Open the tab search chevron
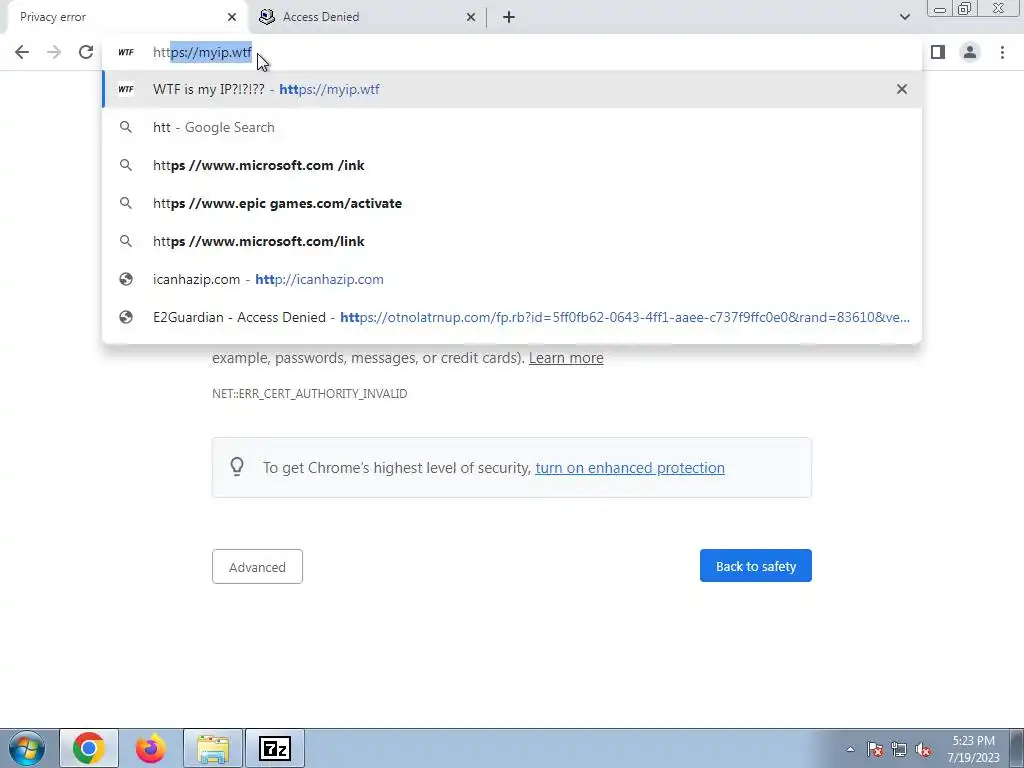Viewport: 1024px width, 768px height. 904,17
